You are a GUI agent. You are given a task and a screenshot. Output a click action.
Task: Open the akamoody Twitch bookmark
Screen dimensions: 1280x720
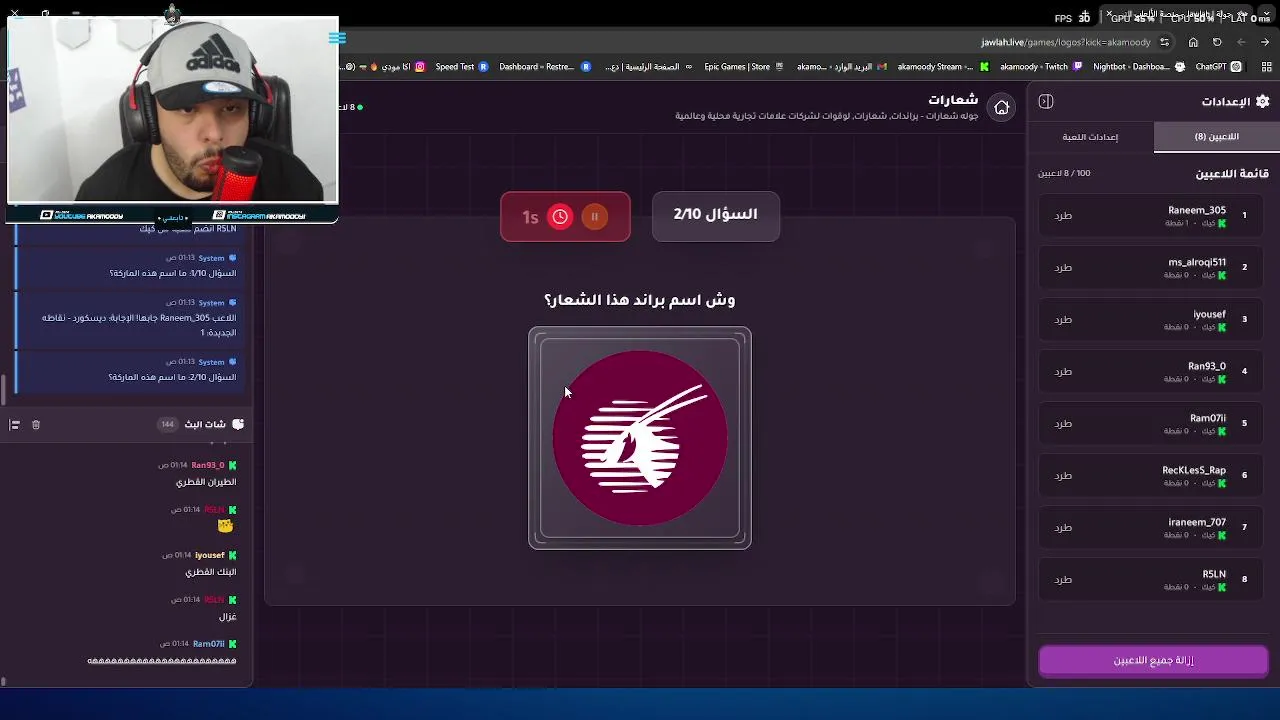(1041, 67)
